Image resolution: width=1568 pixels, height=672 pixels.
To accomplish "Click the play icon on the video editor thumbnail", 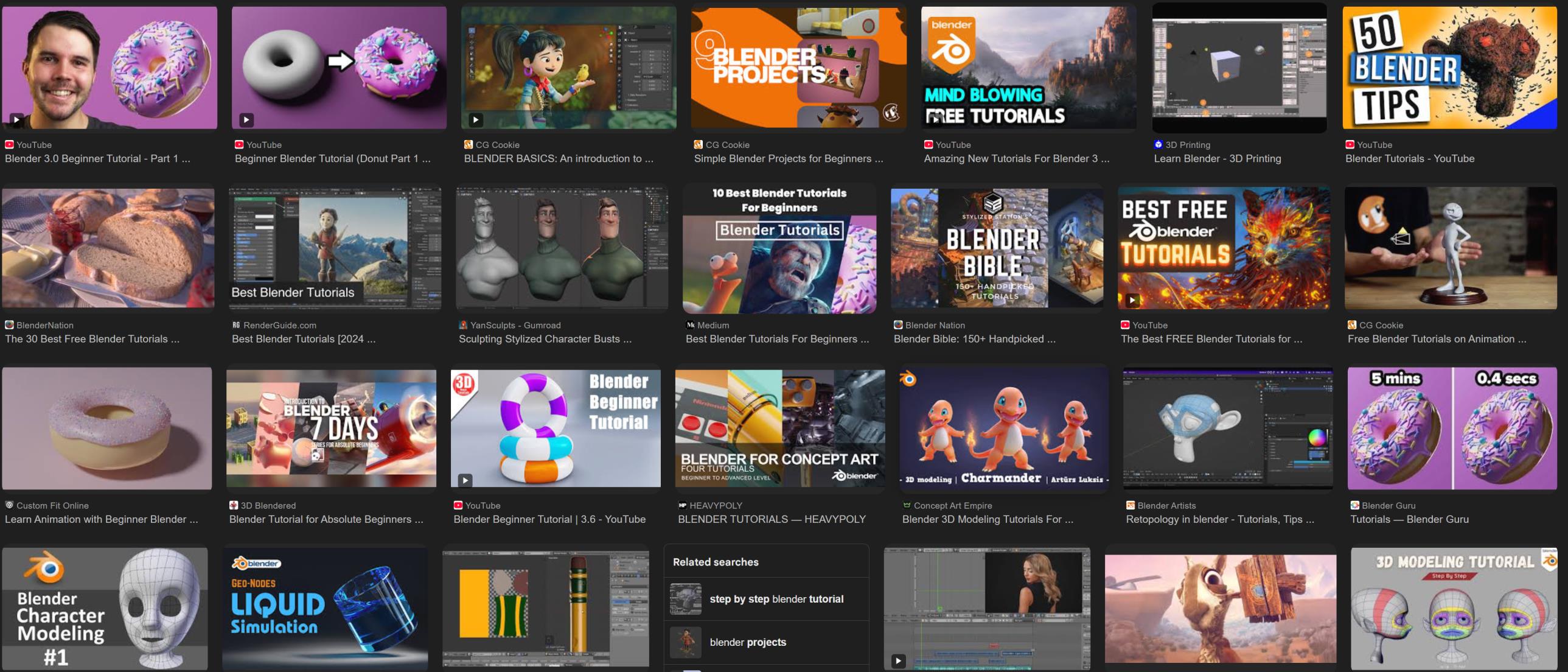I will [899, 661].
